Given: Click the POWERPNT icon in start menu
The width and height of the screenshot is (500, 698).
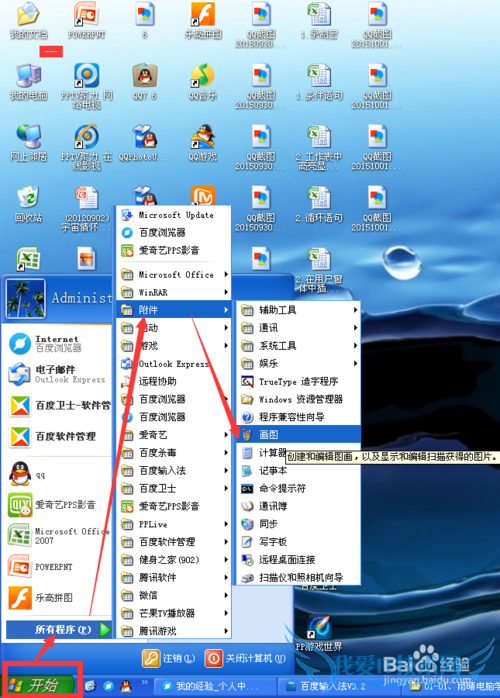Looking at the screenshot, I should 20,566.
